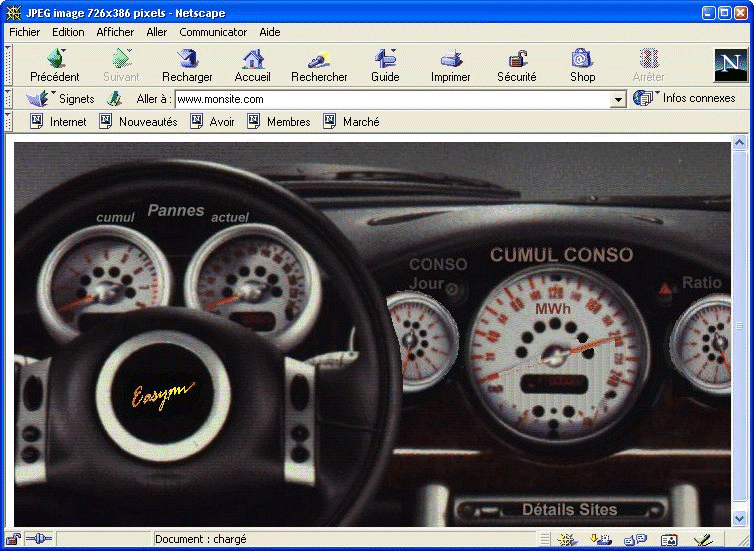Click the Netscape N logo
The width and height of the screenshot is (754, 551).
[x=730, y=65]
